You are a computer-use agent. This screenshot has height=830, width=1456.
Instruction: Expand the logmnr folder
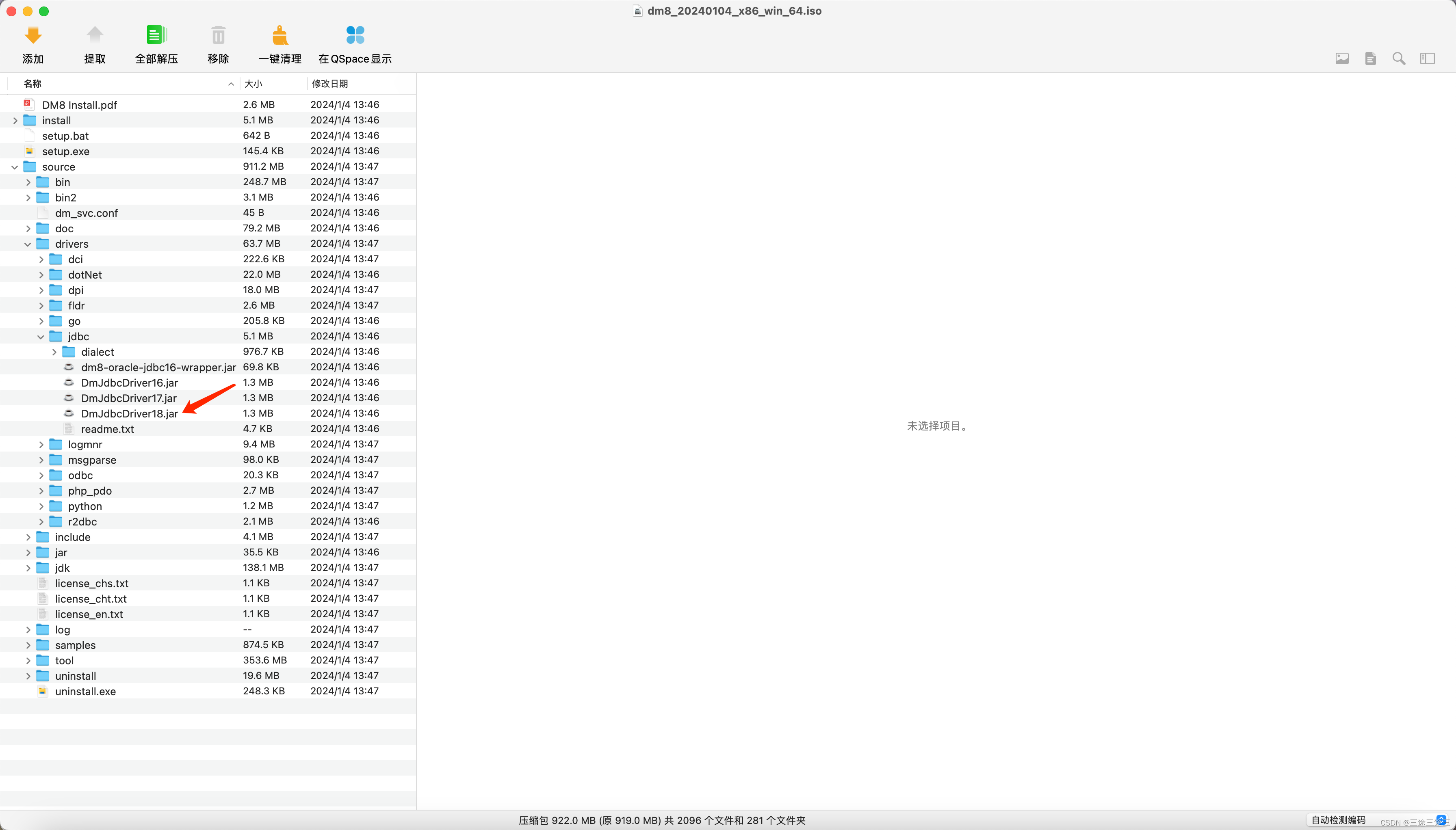pos(41,444)
